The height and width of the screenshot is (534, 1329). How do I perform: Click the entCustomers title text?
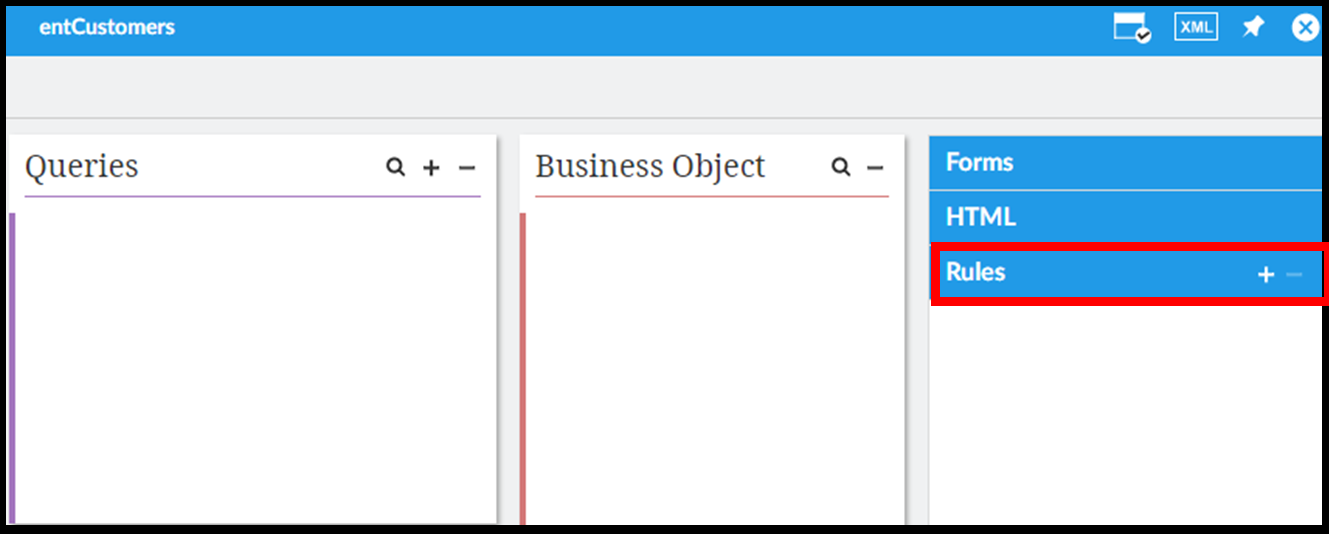click(x=107, y=27)
